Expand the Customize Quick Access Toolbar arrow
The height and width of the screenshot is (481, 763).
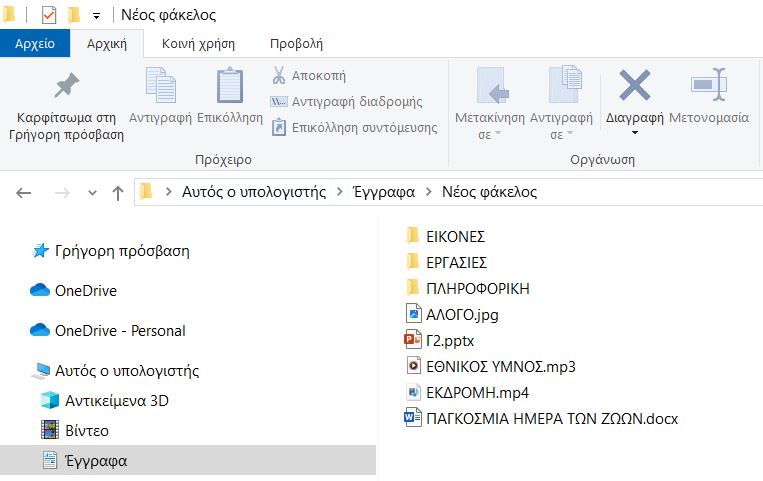[96, 16]
